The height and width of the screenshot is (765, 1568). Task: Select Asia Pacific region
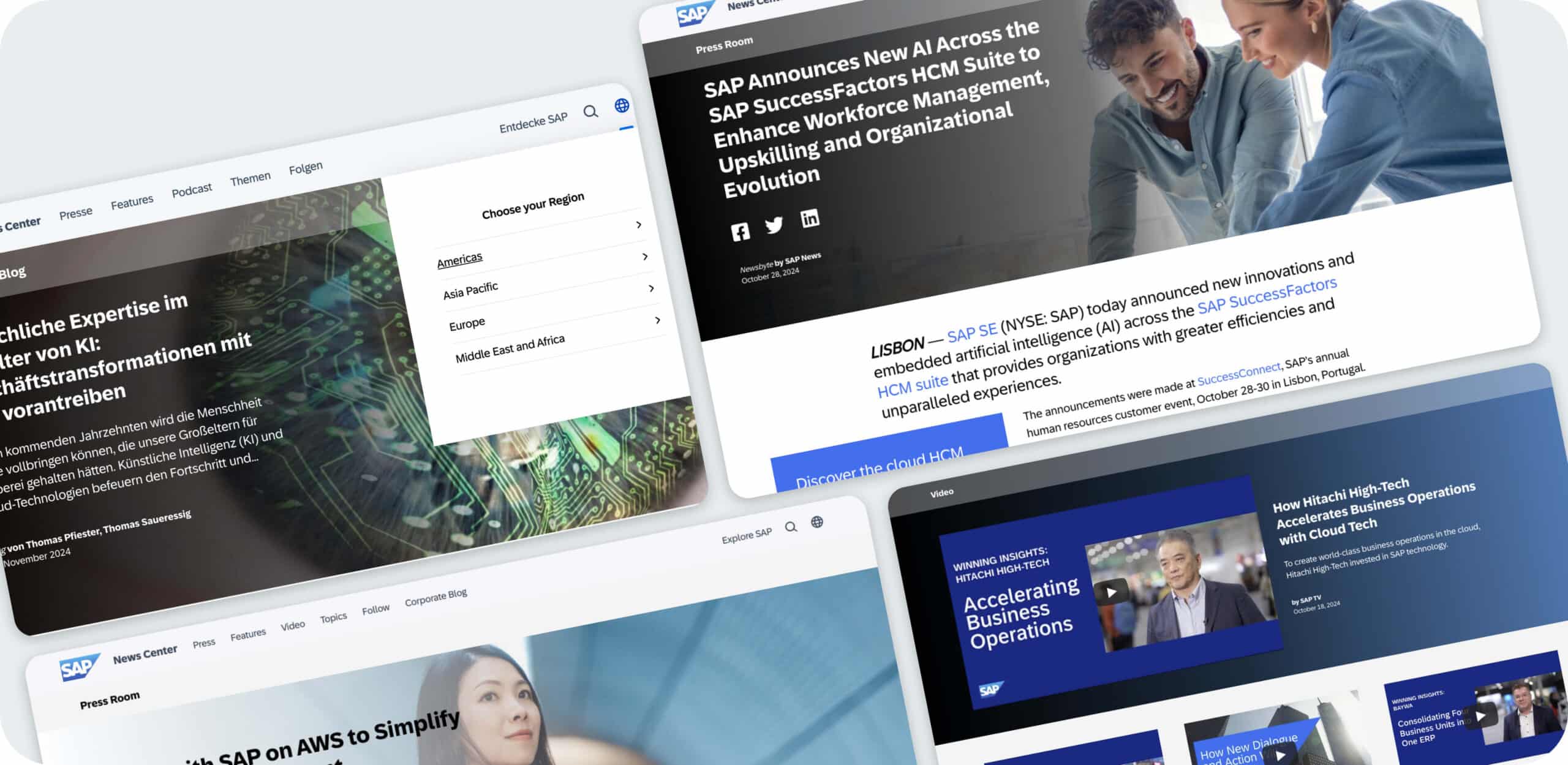pyautogui.click(x=470, y=290)
